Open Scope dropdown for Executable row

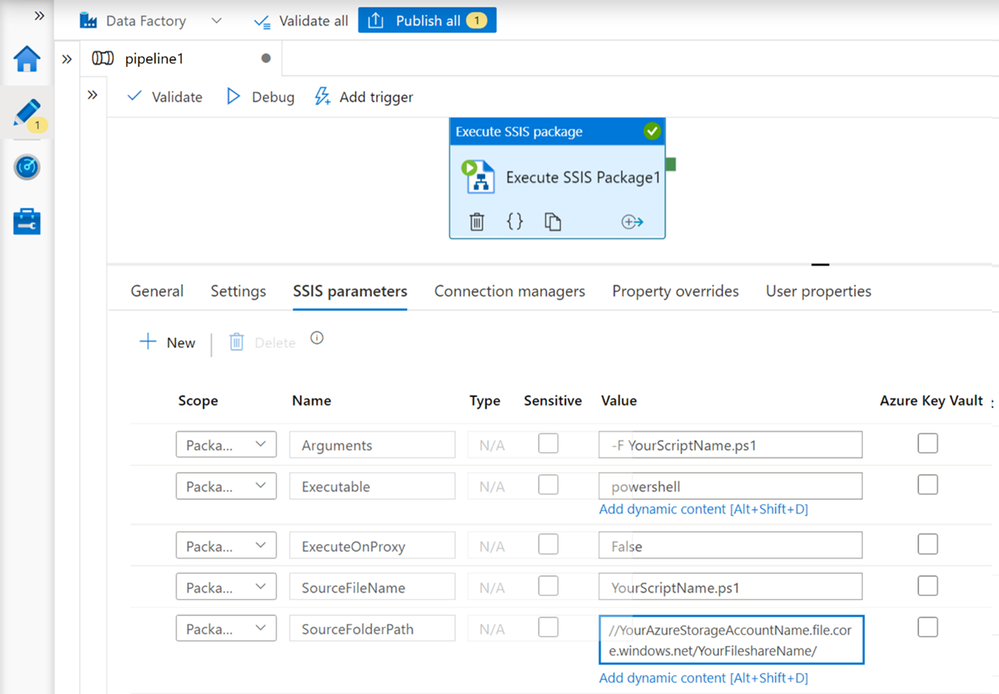[226, 486]
